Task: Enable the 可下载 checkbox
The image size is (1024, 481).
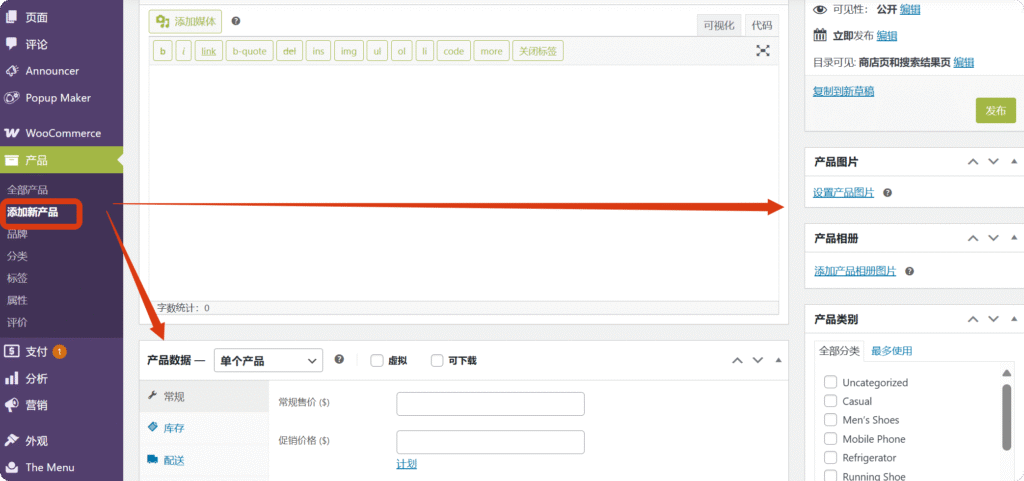Action: point(437,360)
